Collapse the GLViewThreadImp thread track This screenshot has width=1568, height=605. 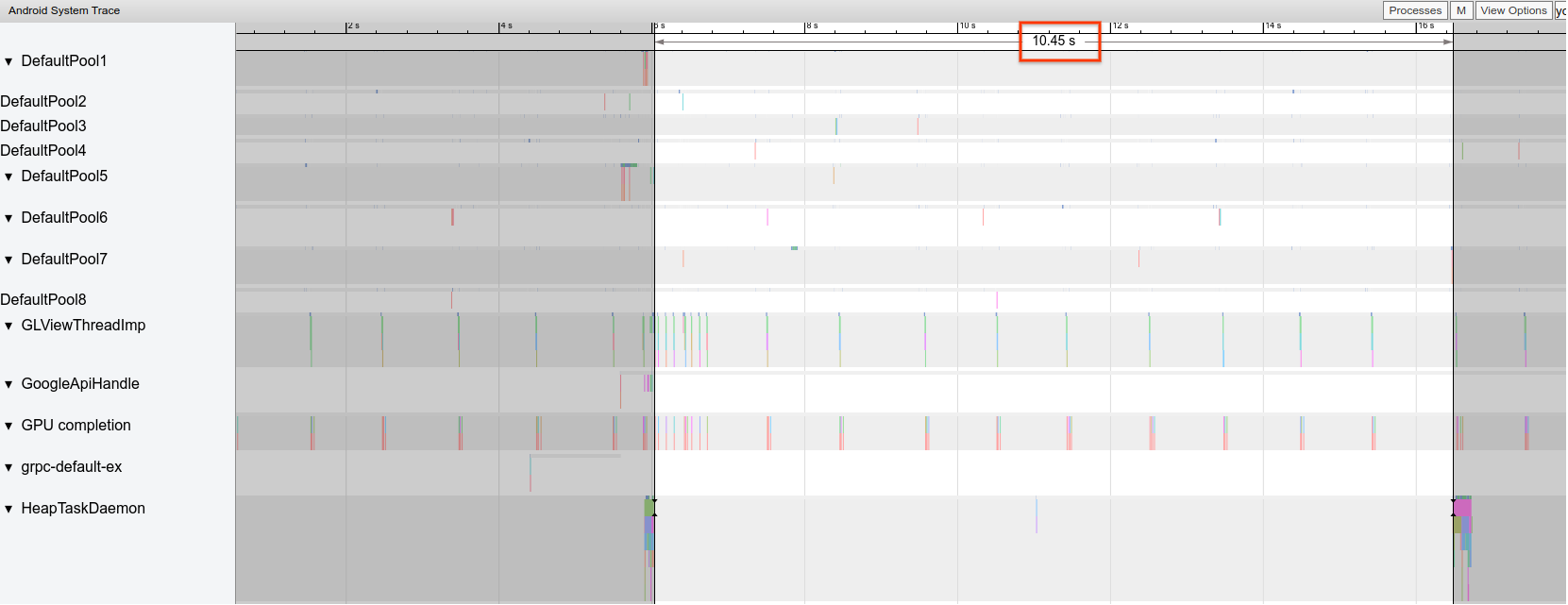[8, 326]
